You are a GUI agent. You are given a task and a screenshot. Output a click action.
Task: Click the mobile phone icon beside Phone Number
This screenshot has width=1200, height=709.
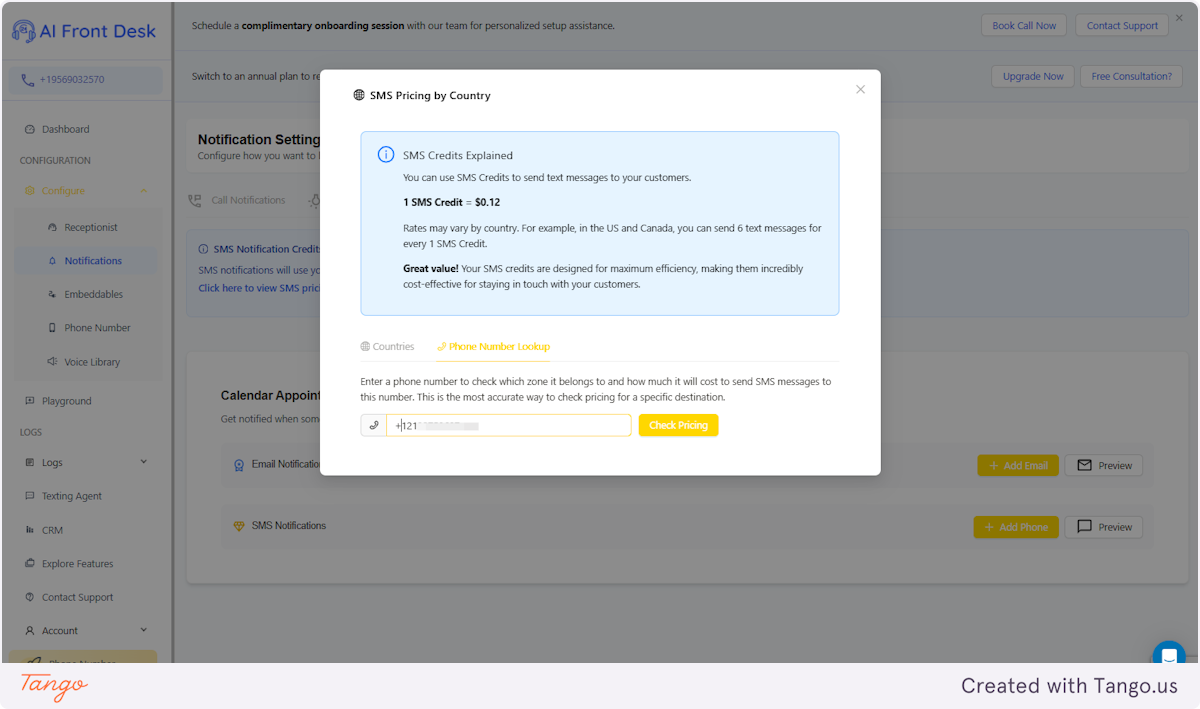click(x=53, y=328)
